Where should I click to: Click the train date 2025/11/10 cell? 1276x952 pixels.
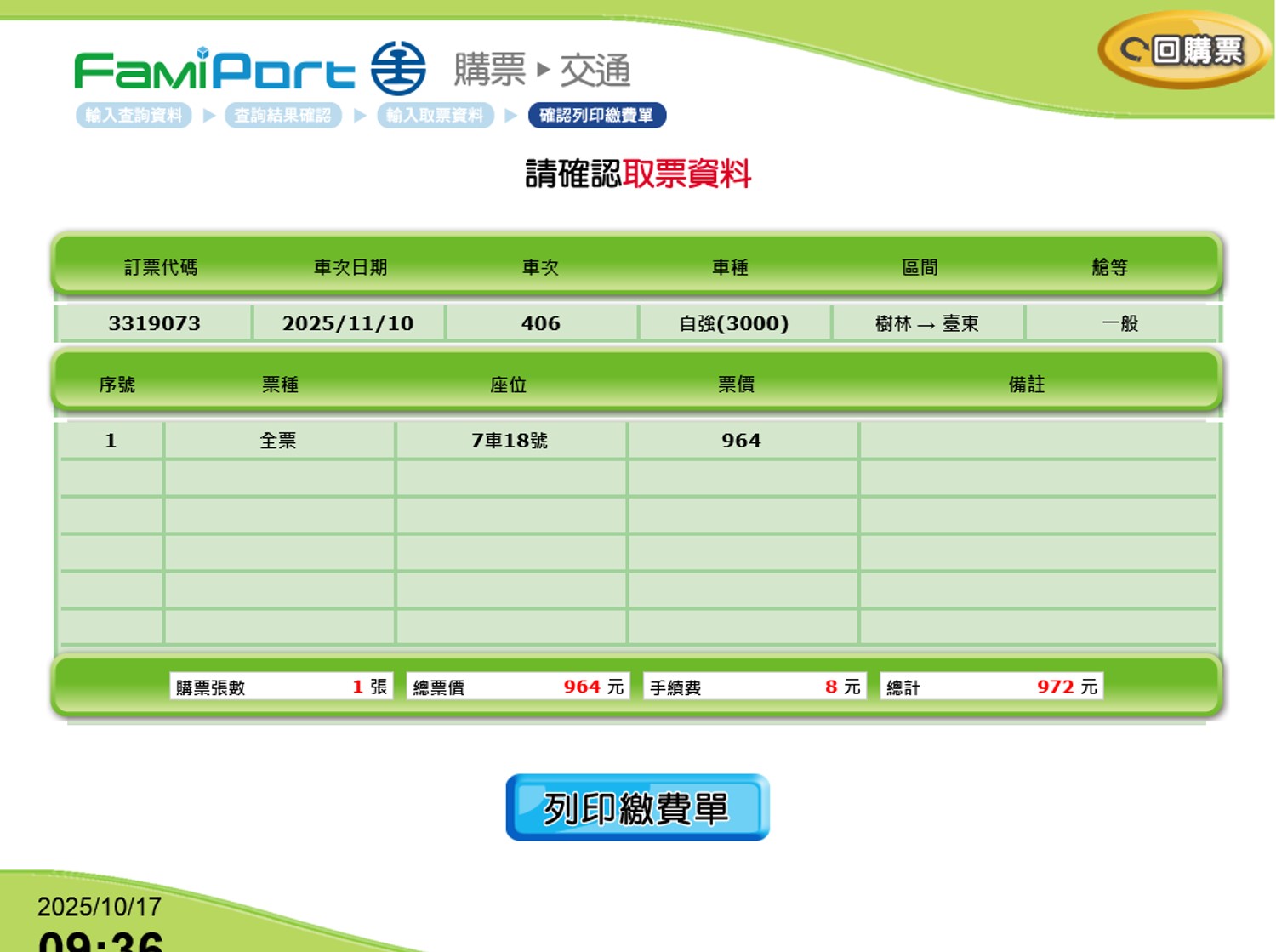click(x=348, y=323)
